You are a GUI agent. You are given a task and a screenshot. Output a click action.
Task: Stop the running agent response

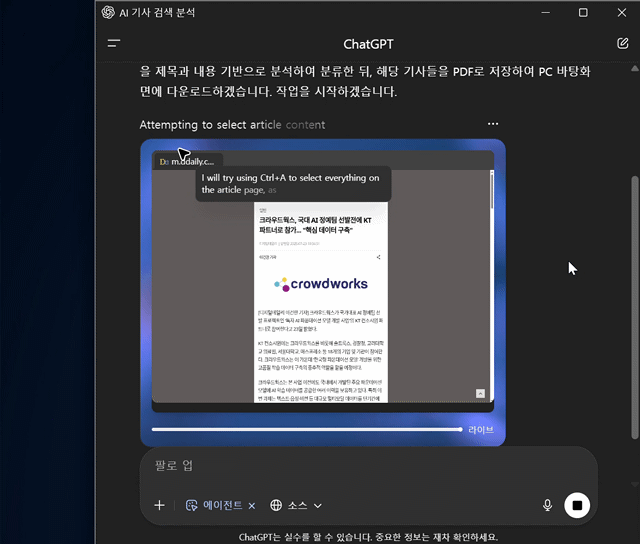pyautogui.click(x=577, y=505)
